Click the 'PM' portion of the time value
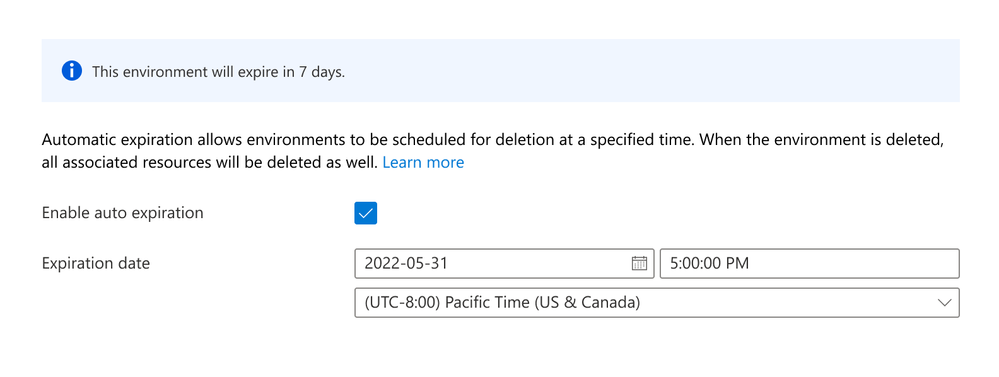Image resolution: width=999 pixels, height=377 pixels. 737,264
